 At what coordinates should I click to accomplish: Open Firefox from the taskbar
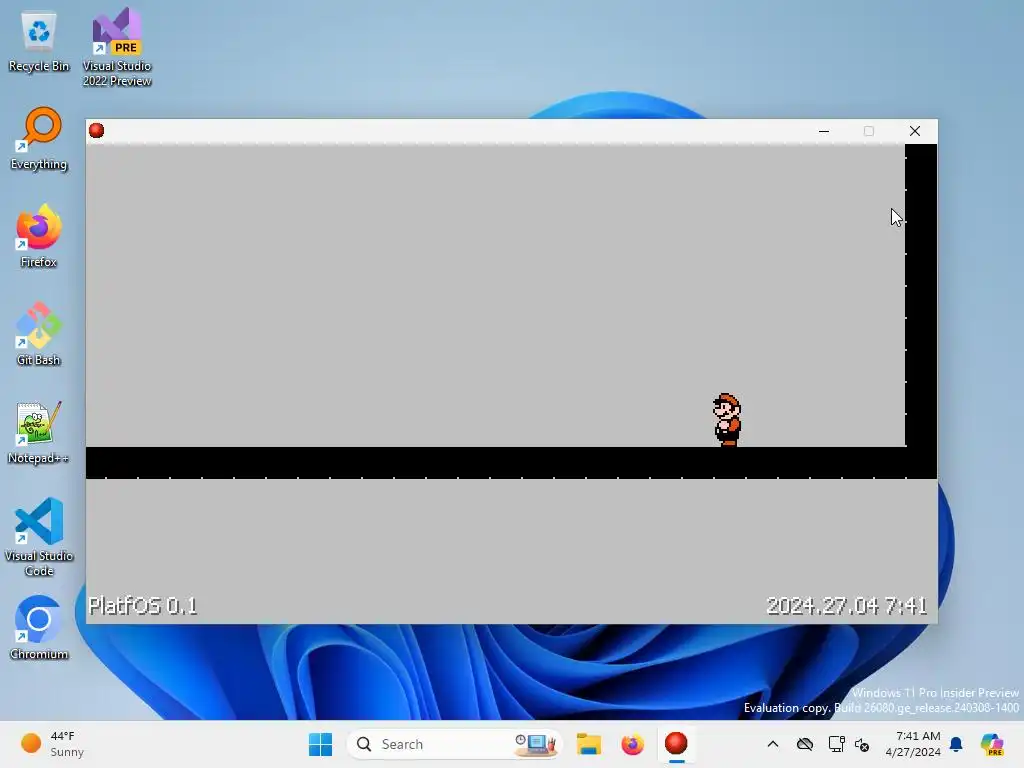(x=632, y=744)
